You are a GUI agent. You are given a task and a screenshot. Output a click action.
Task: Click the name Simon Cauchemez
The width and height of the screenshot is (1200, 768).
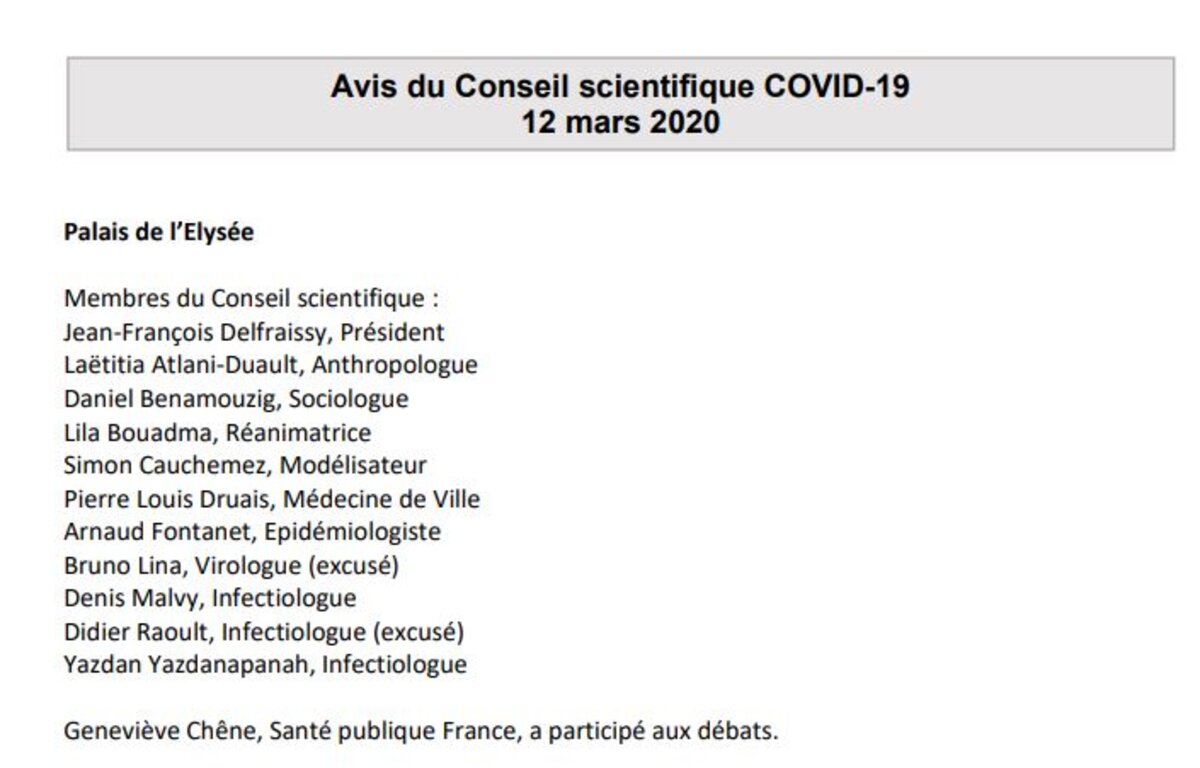tap(166, 465)
